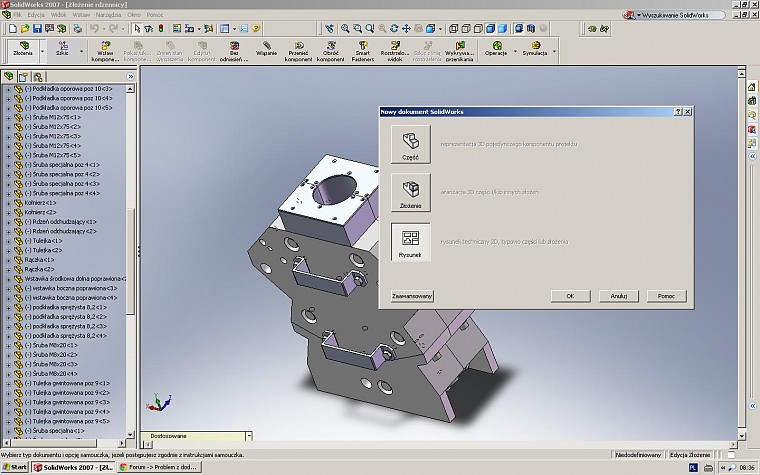
Task: Click Bez odniesień zewnętrznych tool
Action: coord(234,51)
